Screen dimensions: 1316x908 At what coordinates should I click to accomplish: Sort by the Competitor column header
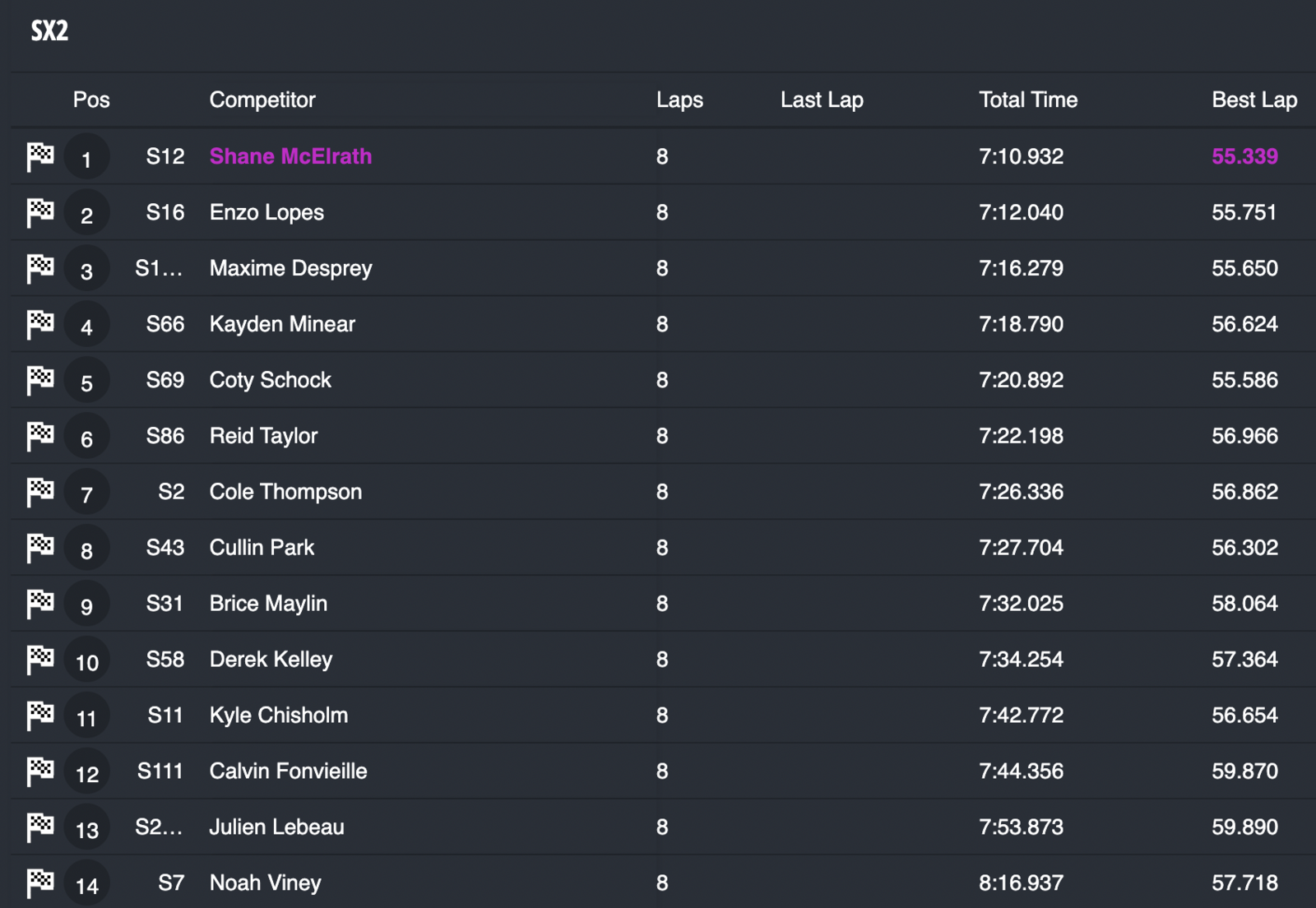pos(262,100)
